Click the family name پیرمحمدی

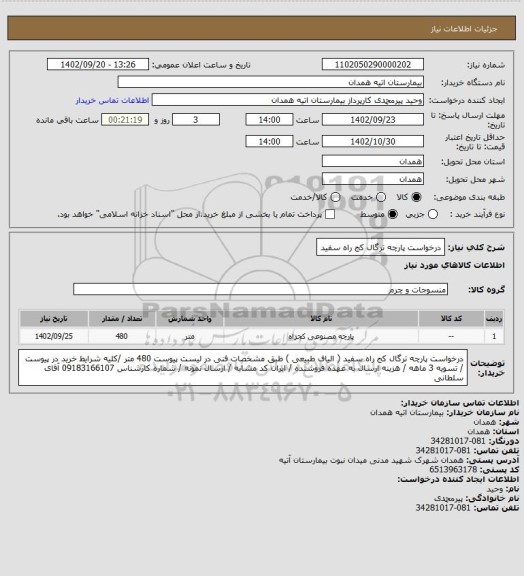coord(448,498)
